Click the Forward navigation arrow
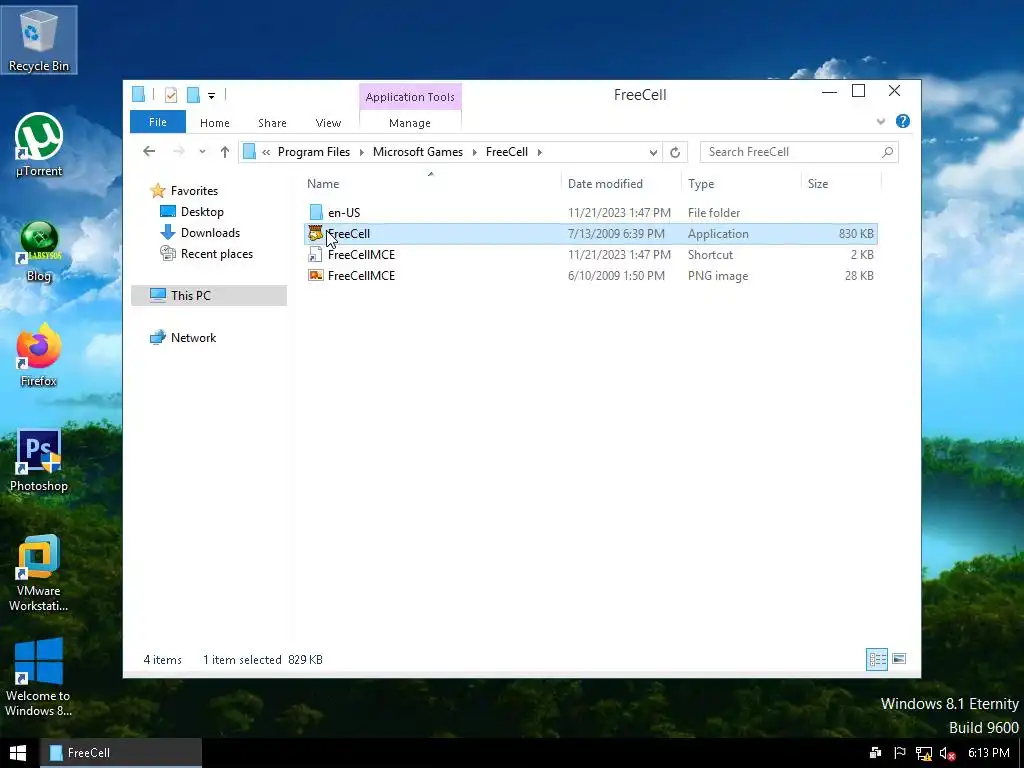The image size is (1024, 768). (178, 152)
